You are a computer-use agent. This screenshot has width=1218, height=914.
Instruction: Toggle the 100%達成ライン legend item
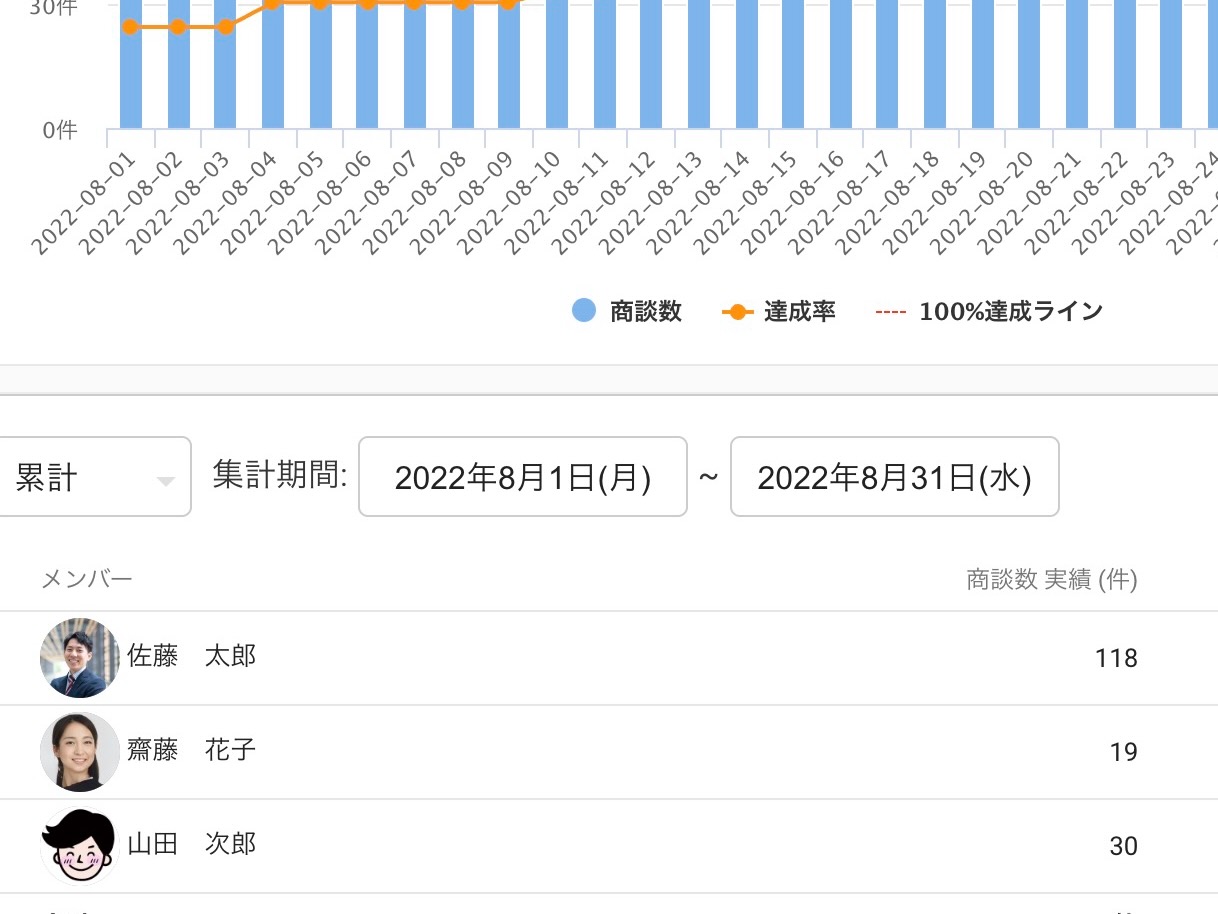pos(989,311)
